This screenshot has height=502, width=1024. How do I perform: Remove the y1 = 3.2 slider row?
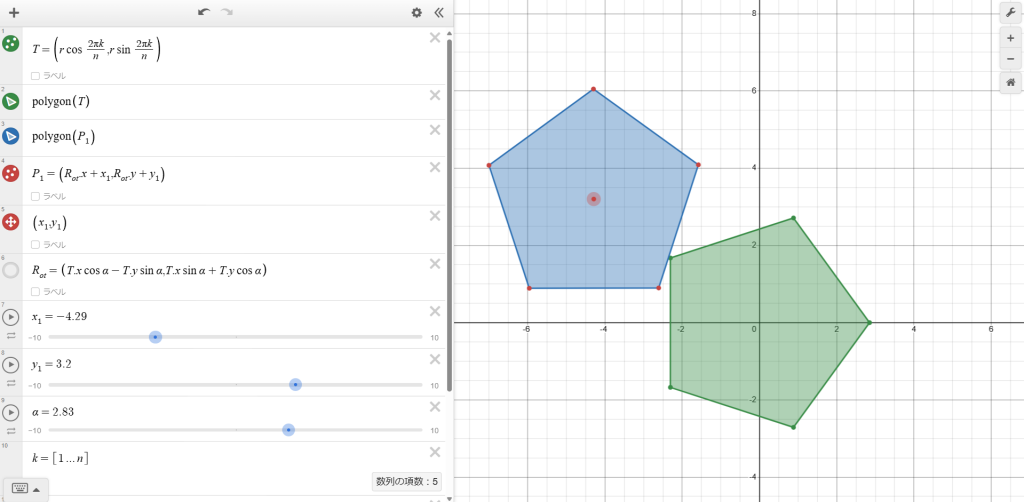tap(435, 359)
